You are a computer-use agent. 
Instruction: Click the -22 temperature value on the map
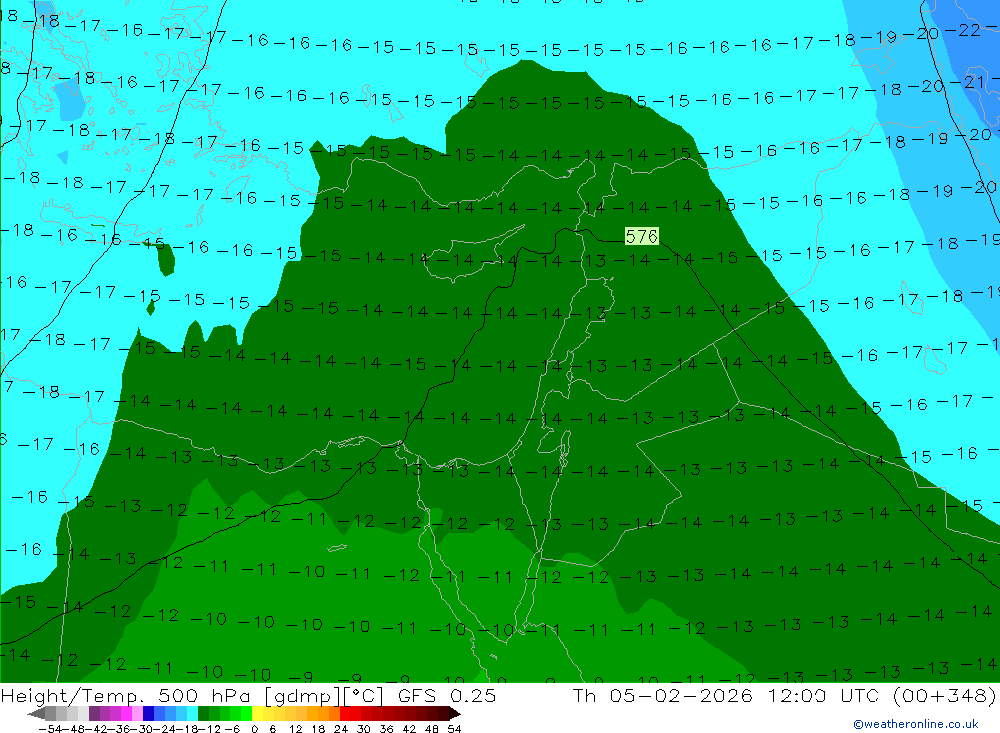[x=963, y=30]
